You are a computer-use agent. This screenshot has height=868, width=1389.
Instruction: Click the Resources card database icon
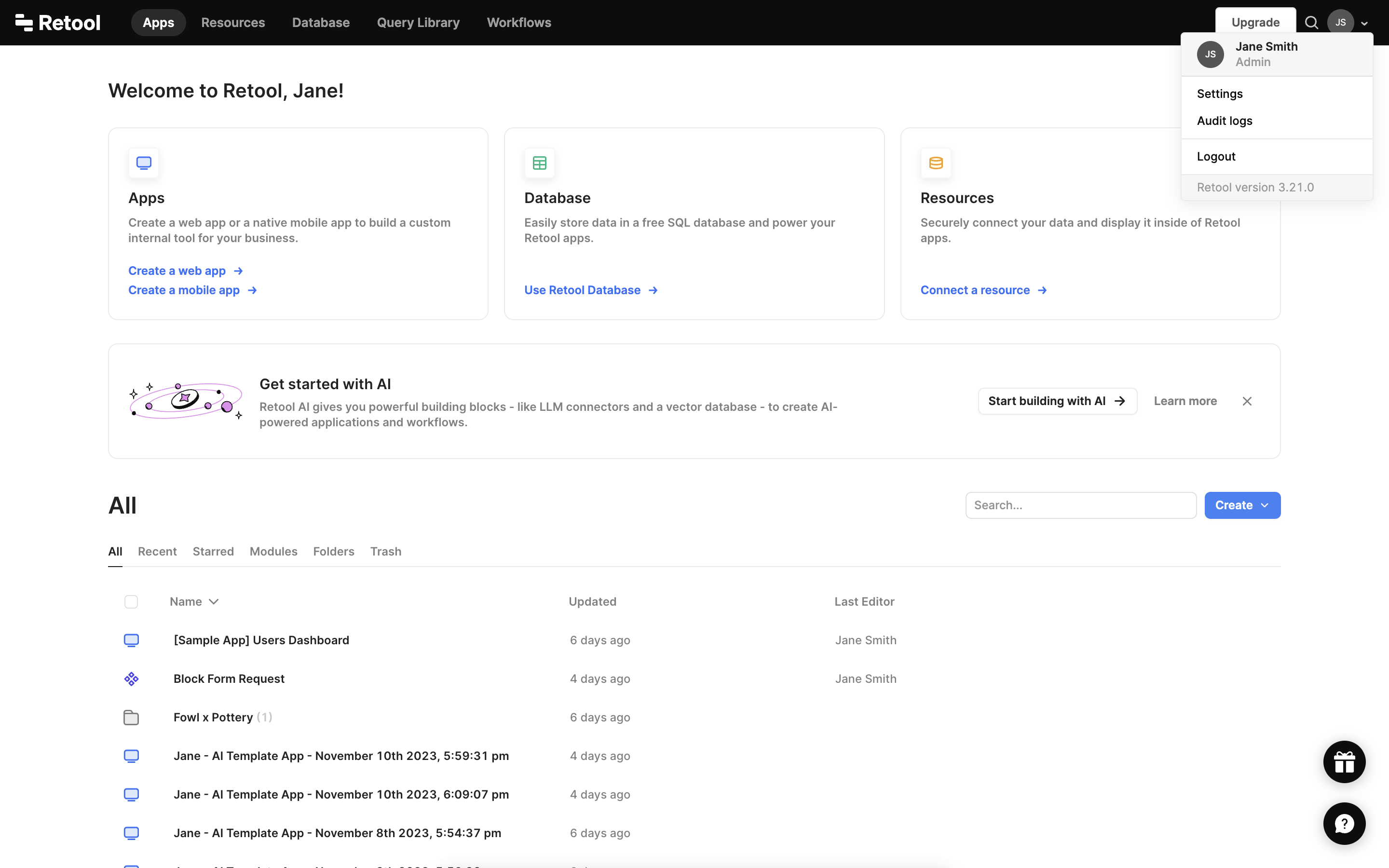click(936, 163)
